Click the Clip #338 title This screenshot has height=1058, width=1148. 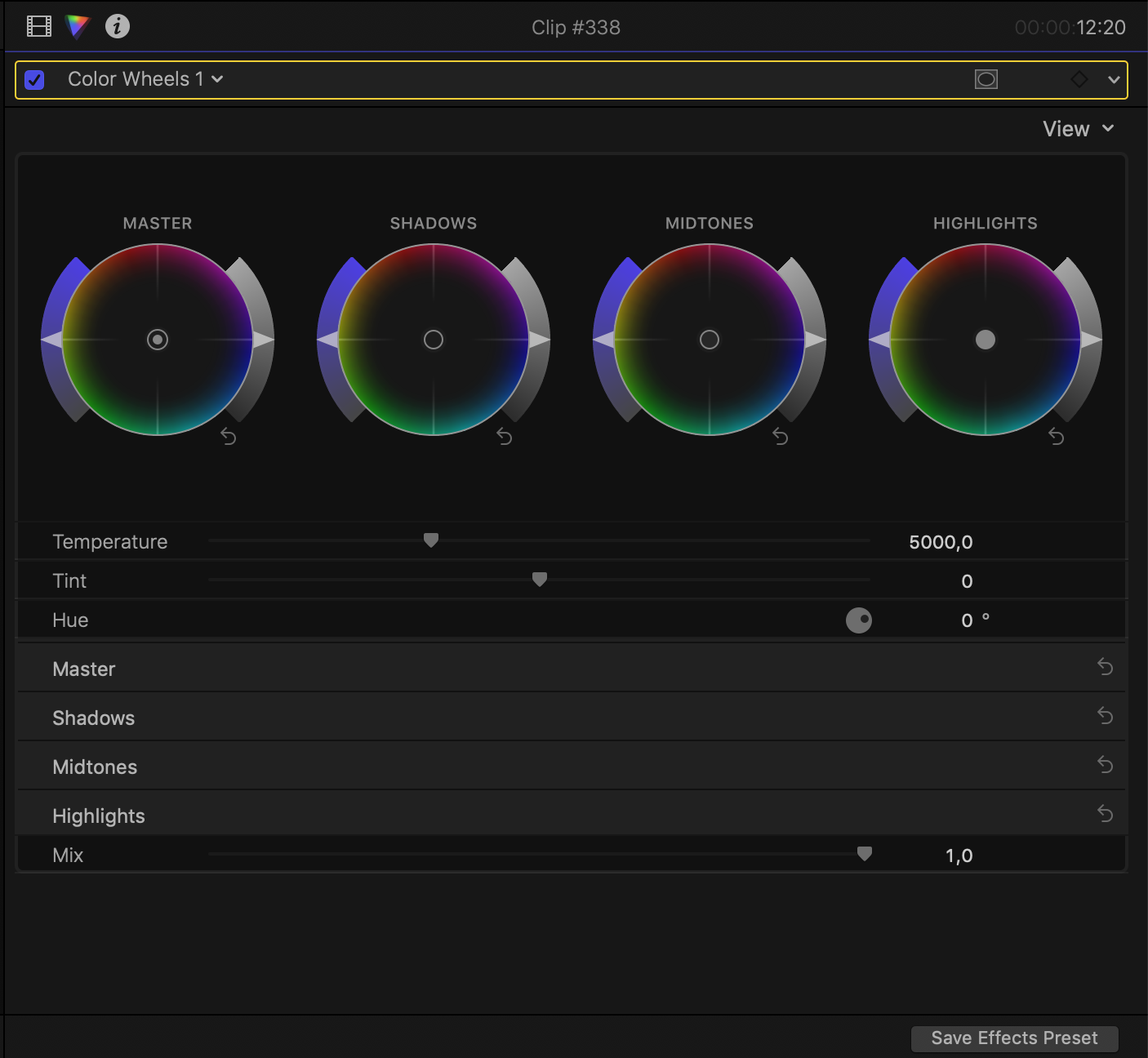tap(576, 28)
